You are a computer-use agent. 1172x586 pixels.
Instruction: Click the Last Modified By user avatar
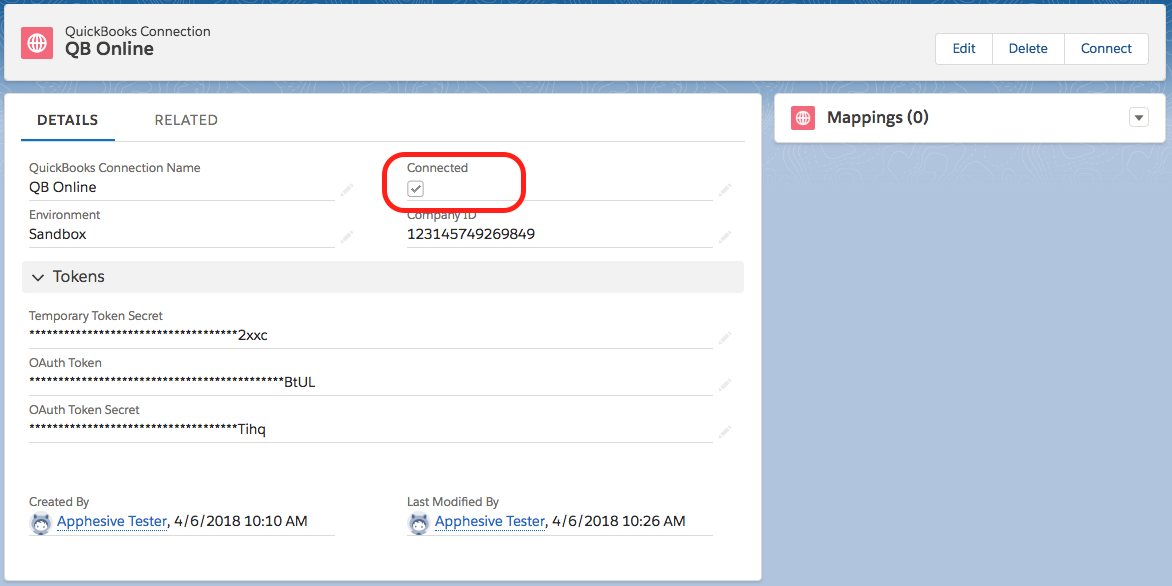[x=419, y=522]
